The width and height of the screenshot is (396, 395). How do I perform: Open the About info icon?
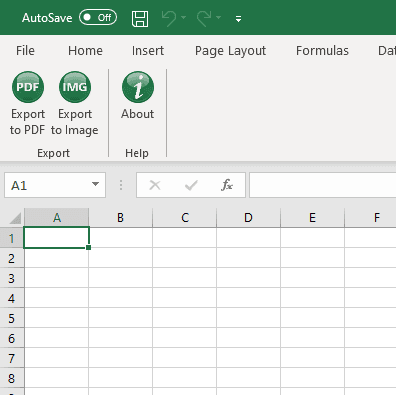138,87
